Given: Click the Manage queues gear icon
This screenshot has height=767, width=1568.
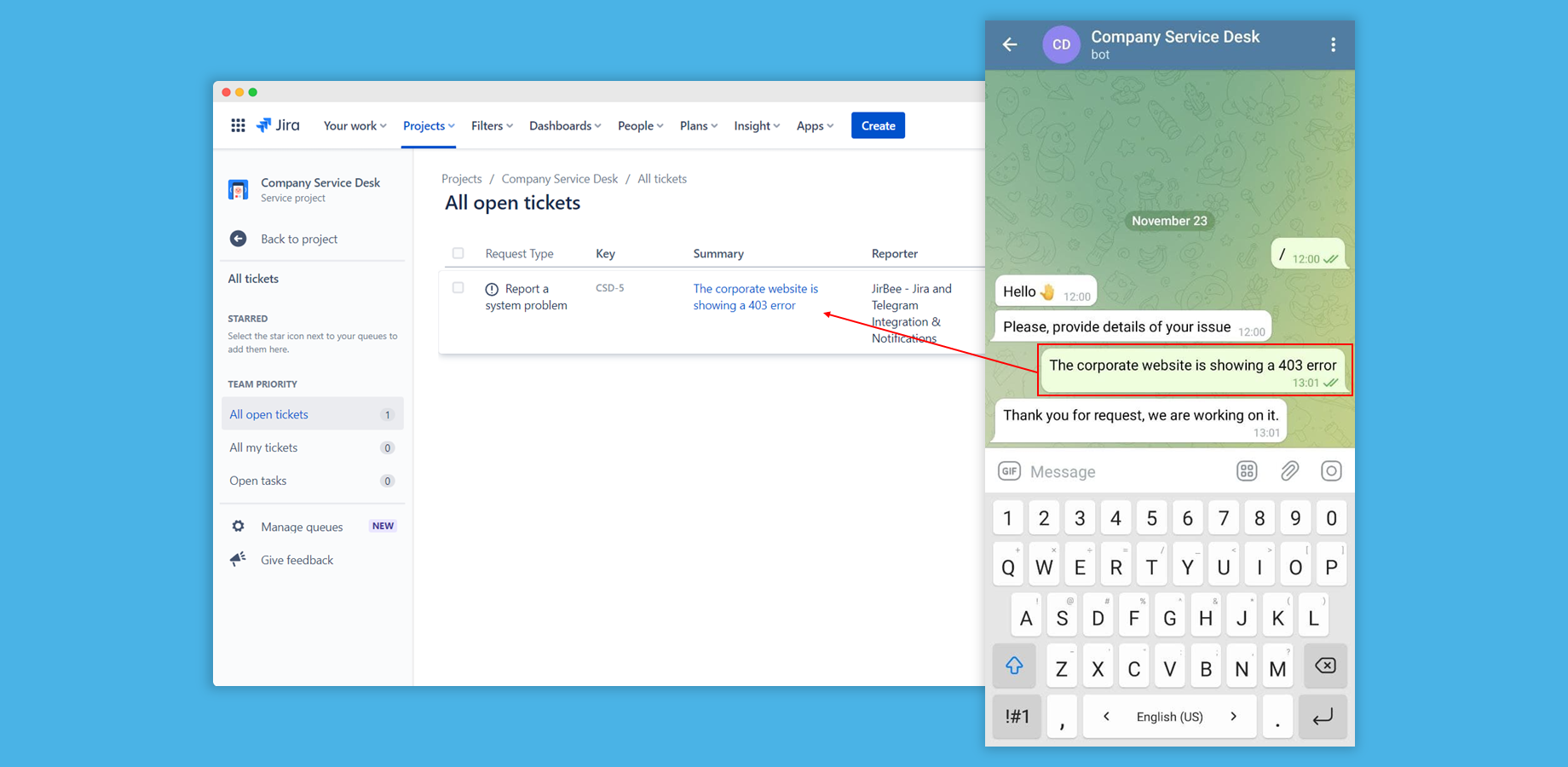Looking at the screenshot, I should tap(239, 527).
